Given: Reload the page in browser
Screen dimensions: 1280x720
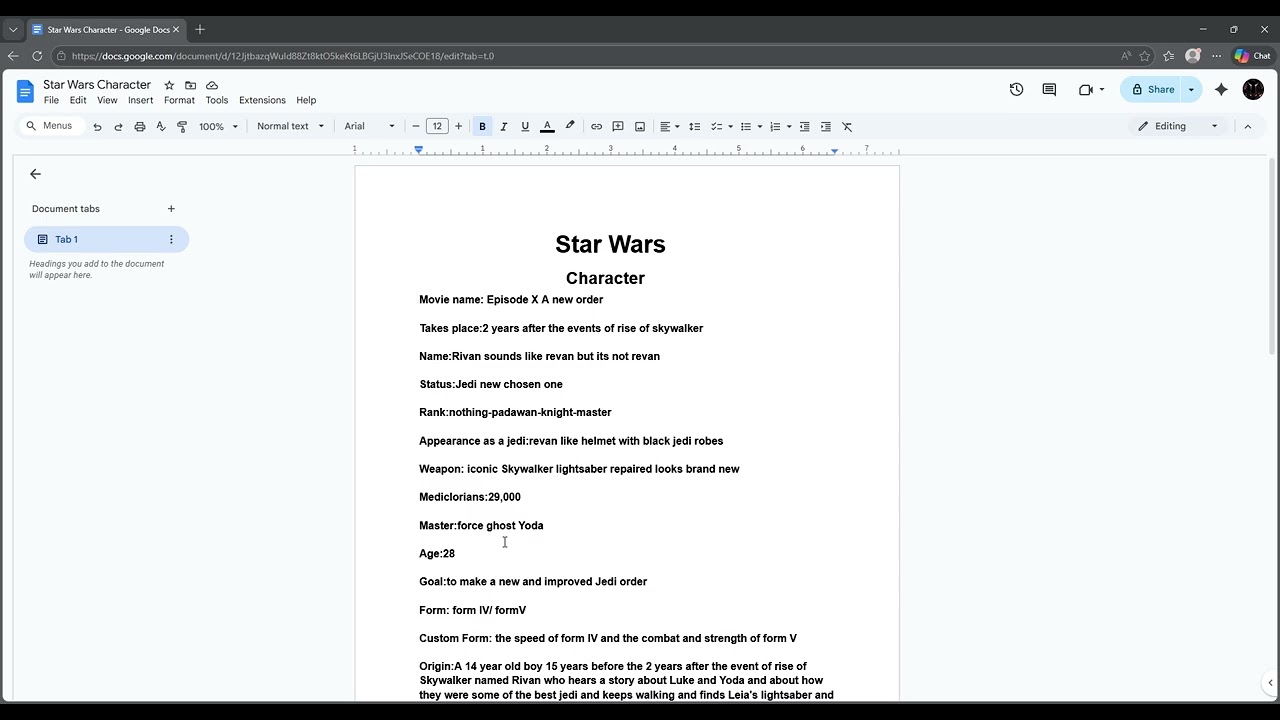Looking at the screenshot, I should 37,56.
